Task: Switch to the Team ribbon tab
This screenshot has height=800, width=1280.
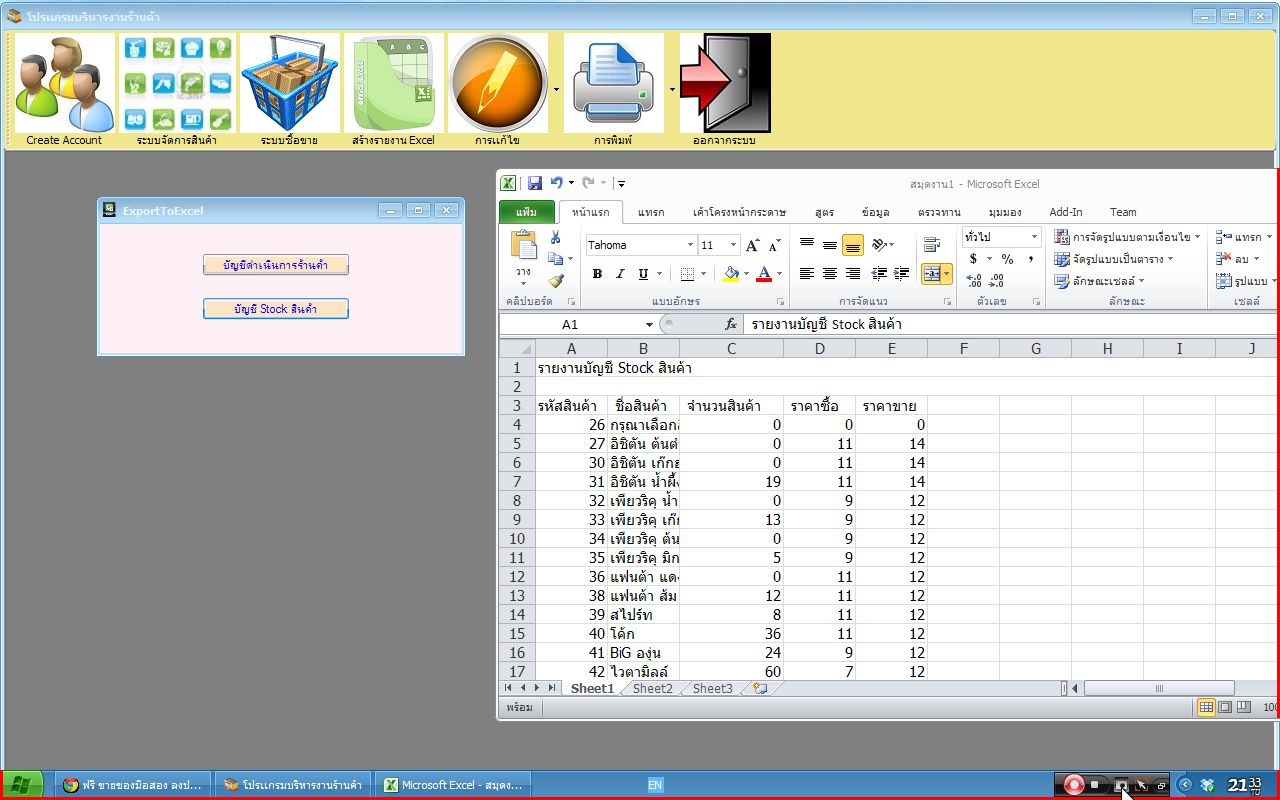Action: pos(1123,212)
